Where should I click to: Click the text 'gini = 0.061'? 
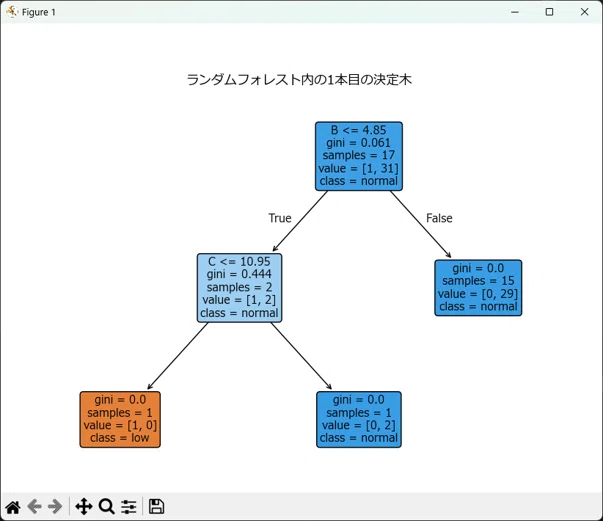(358, 143)
